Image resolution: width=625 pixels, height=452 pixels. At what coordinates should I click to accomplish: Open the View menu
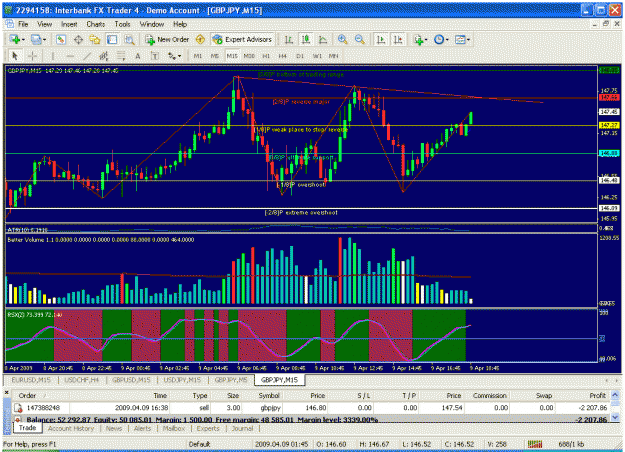(45, 24)
